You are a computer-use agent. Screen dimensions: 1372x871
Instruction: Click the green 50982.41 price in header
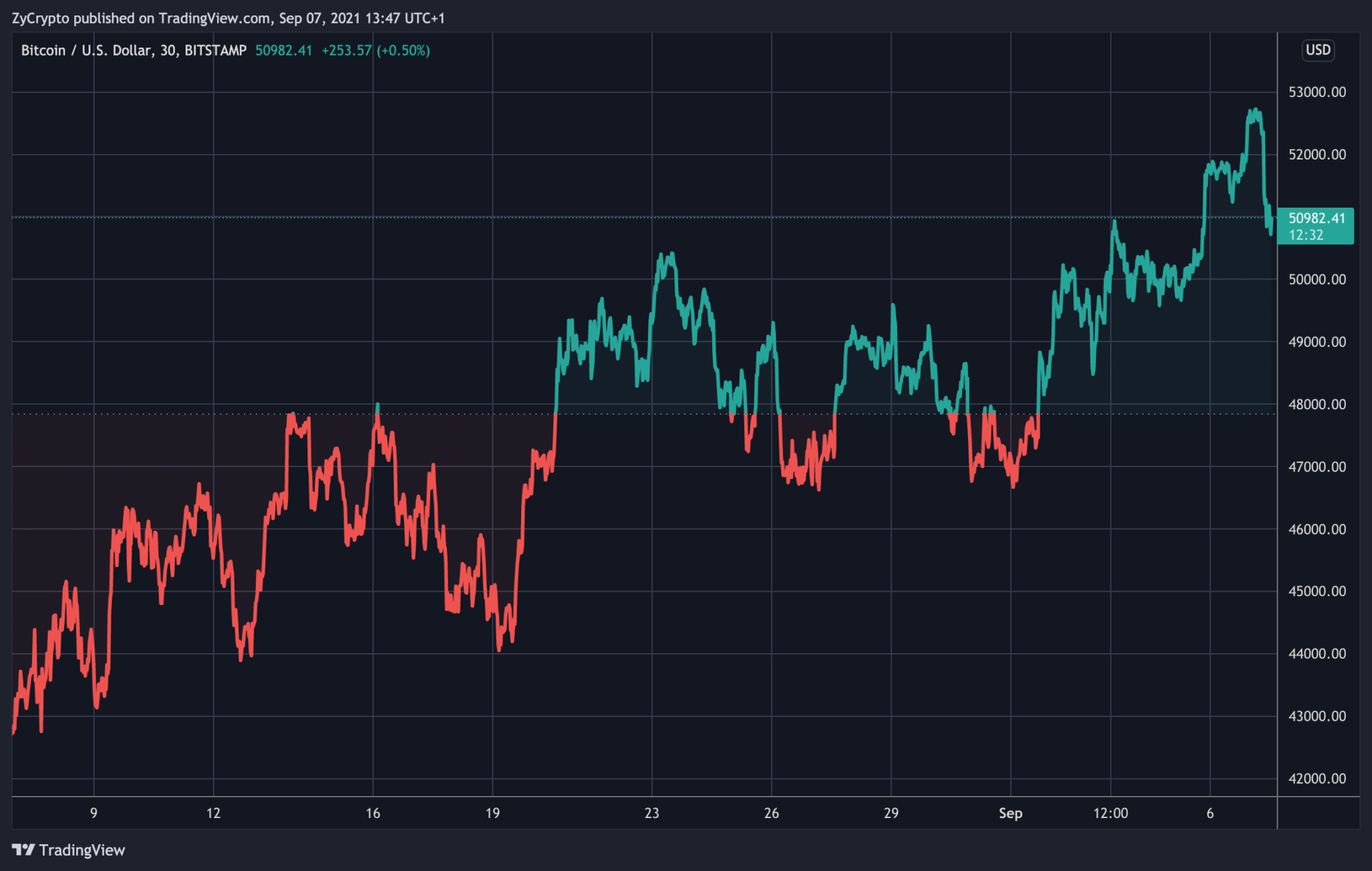[x=283, y=50]
